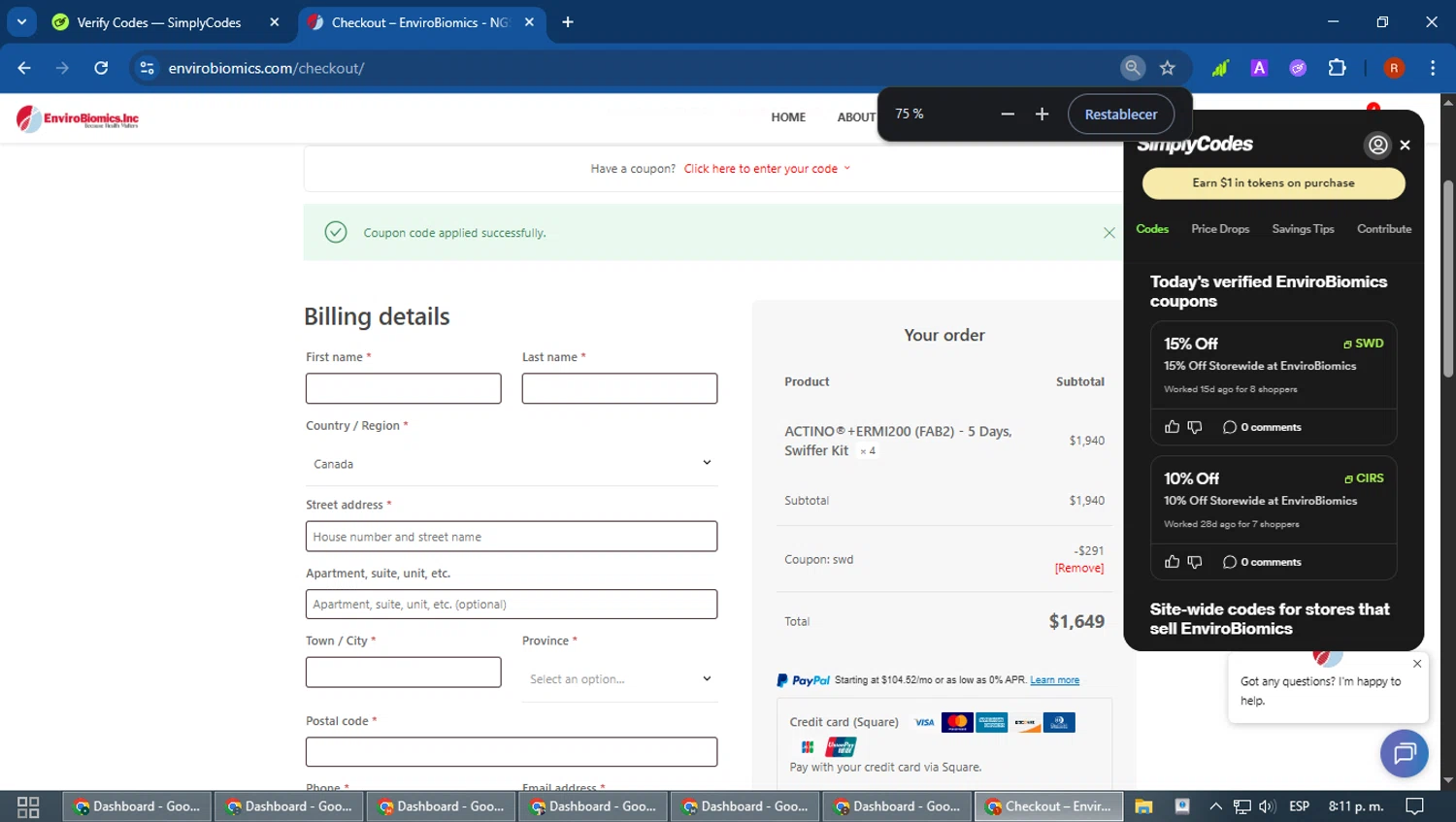Click the Street address field
This screenshot has height=822, width=1456.
[x=512, y=537]
